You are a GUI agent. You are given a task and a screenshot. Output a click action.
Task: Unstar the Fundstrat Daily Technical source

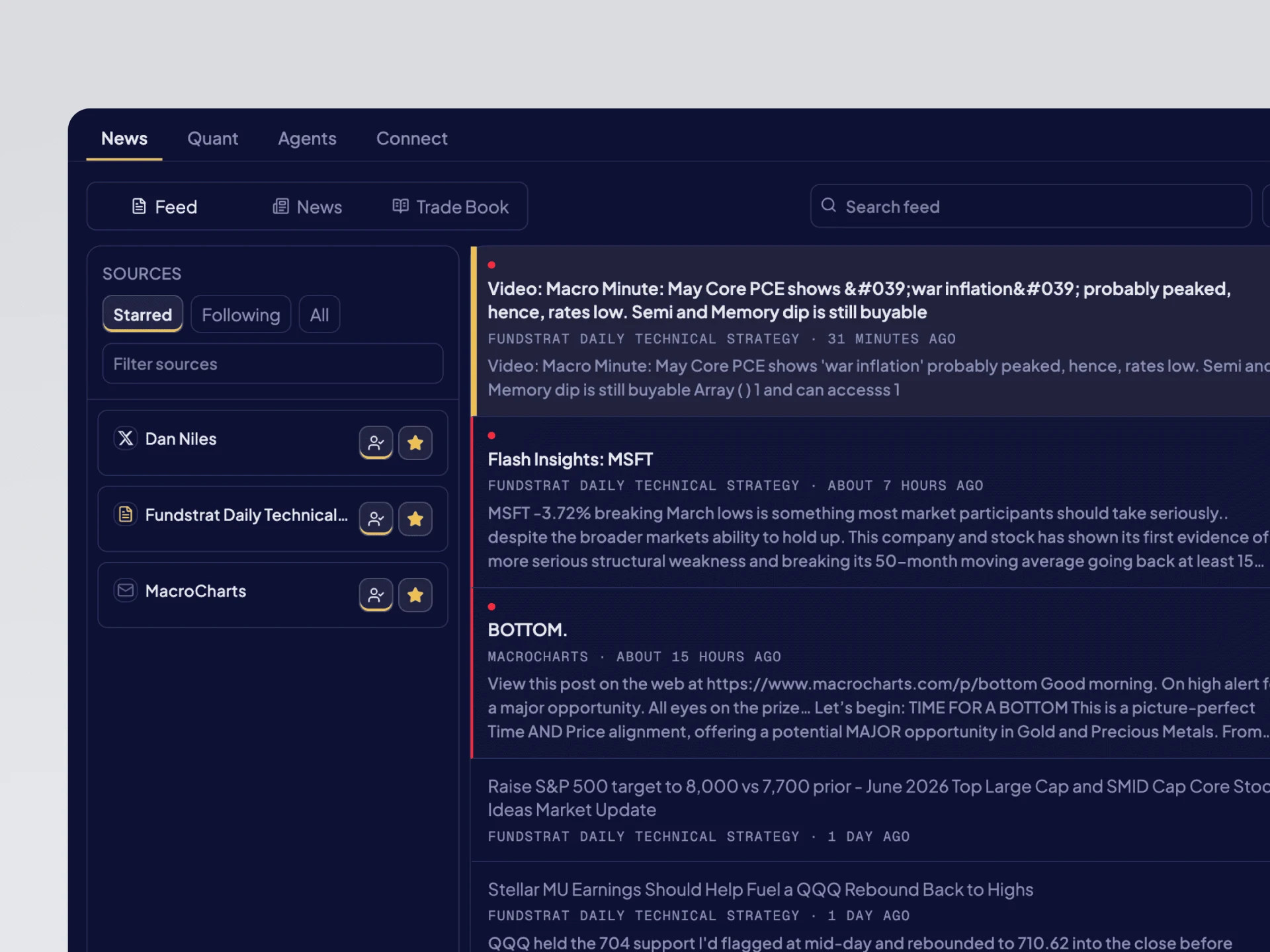click(415, 518)
